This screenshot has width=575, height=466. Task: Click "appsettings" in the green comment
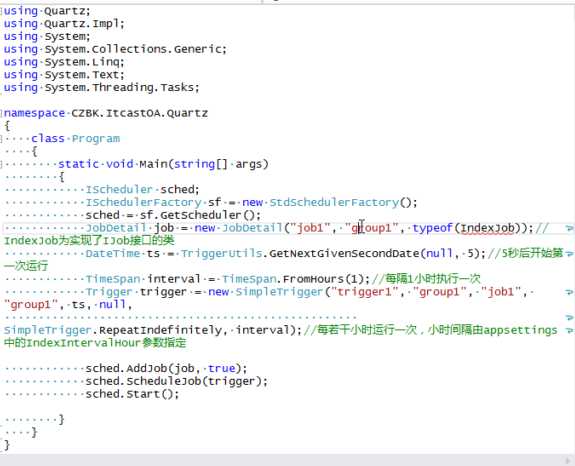(520, 330)
